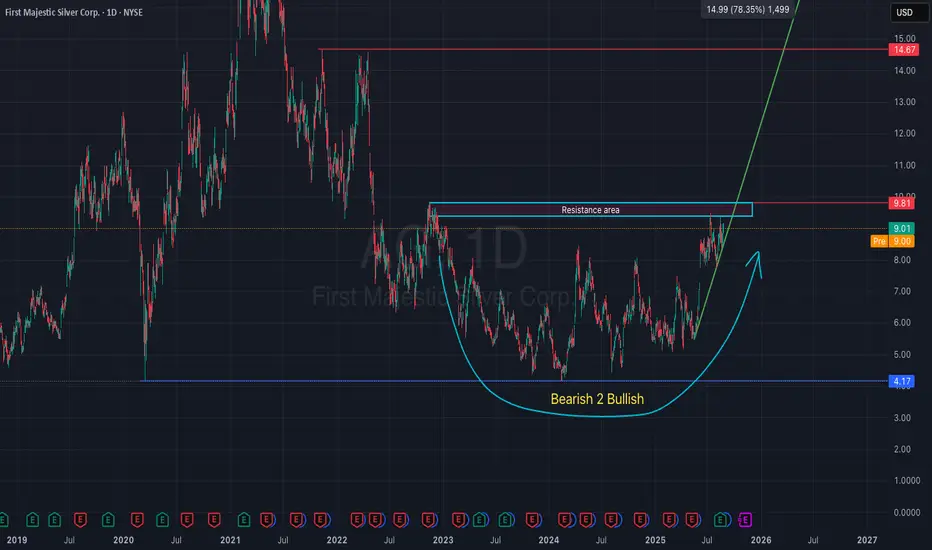This screenshot has width=932, height=550.
Task: Click the 14.67 red price label
Action: click(904, 49)
